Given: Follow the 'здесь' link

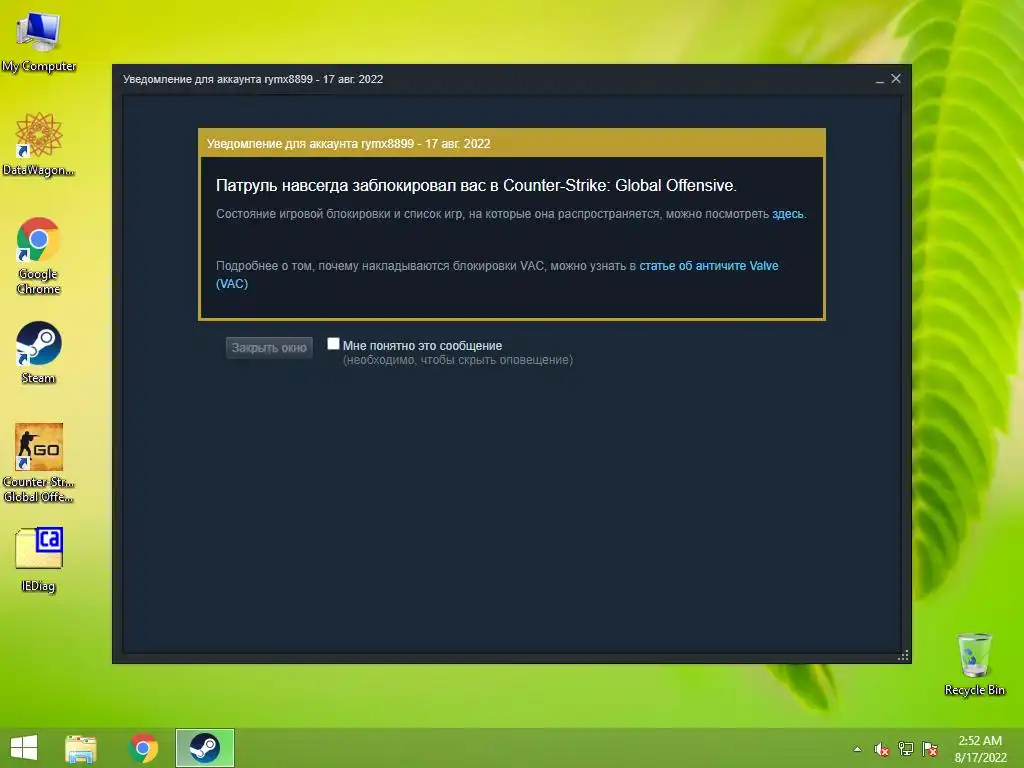Looking at the screenshot, I should (788, 214).
